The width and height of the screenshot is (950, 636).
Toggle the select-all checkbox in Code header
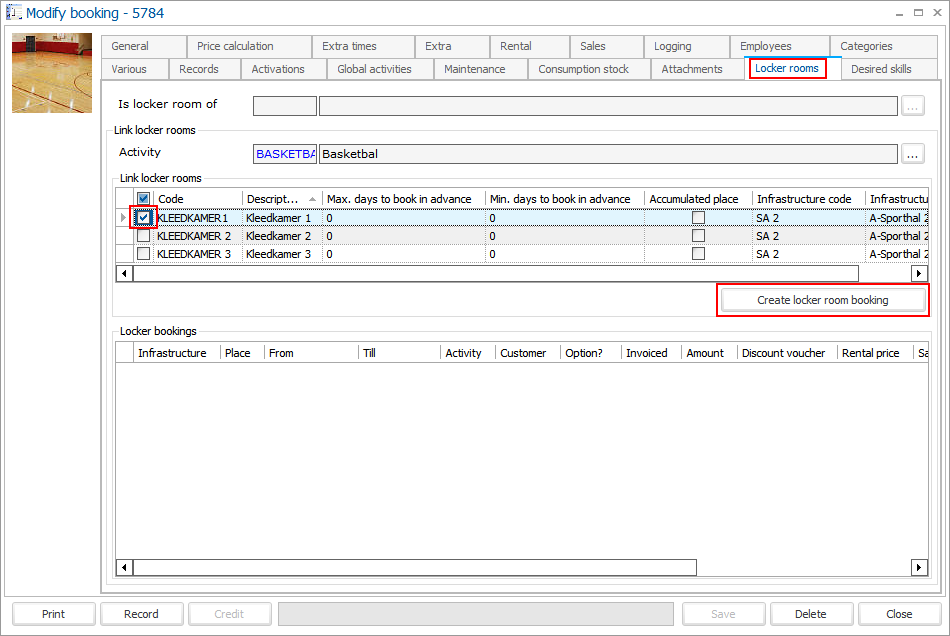click(x=144, y=199)
